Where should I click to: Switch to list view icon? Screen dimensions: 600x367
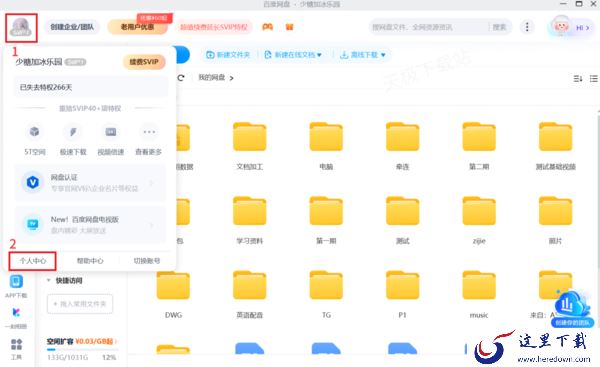tap(594, 78)
